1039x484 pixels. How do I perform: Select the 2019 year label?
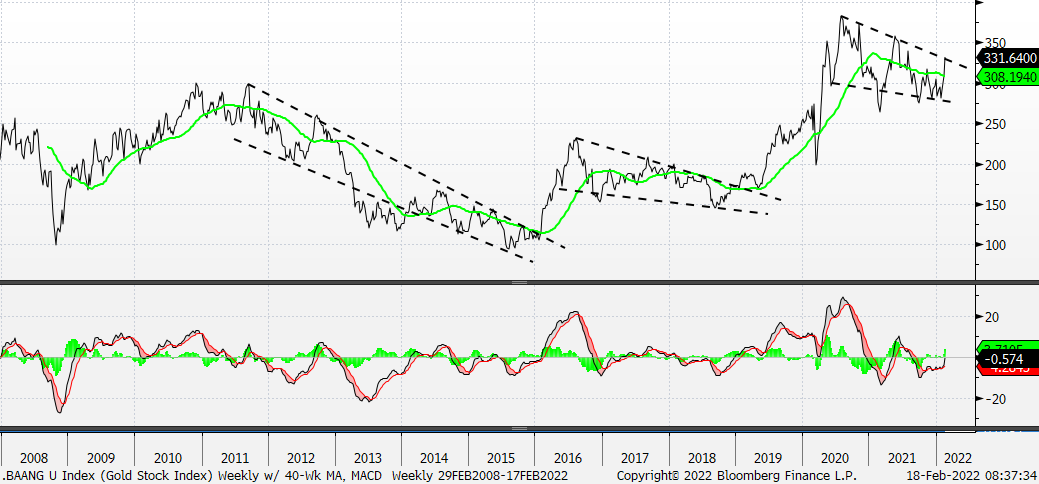(769, 458)
